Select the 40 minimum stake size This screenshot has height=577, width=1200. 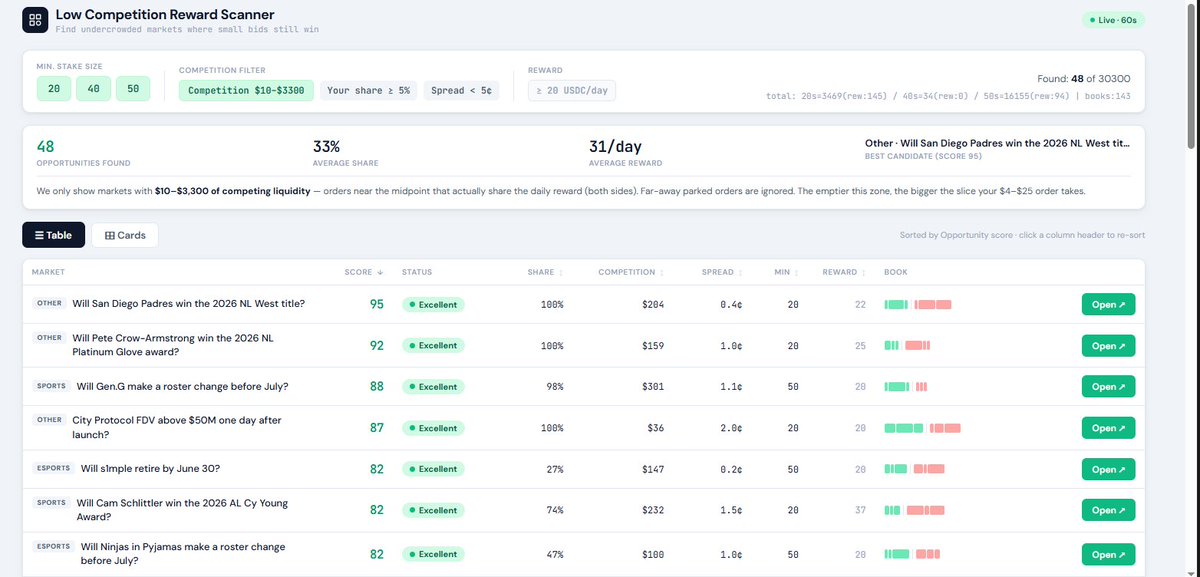coord(93,90)
